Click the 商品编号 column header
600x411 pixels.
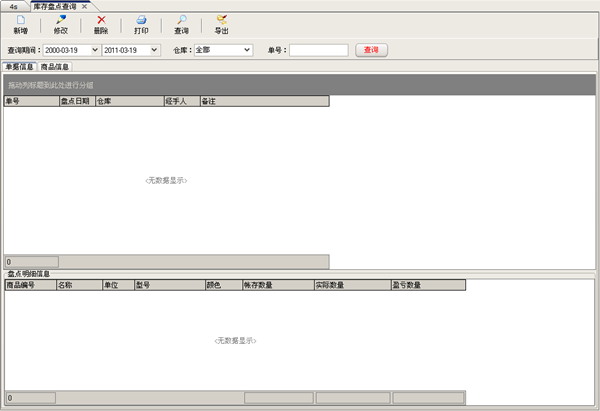tap(29, 285)
